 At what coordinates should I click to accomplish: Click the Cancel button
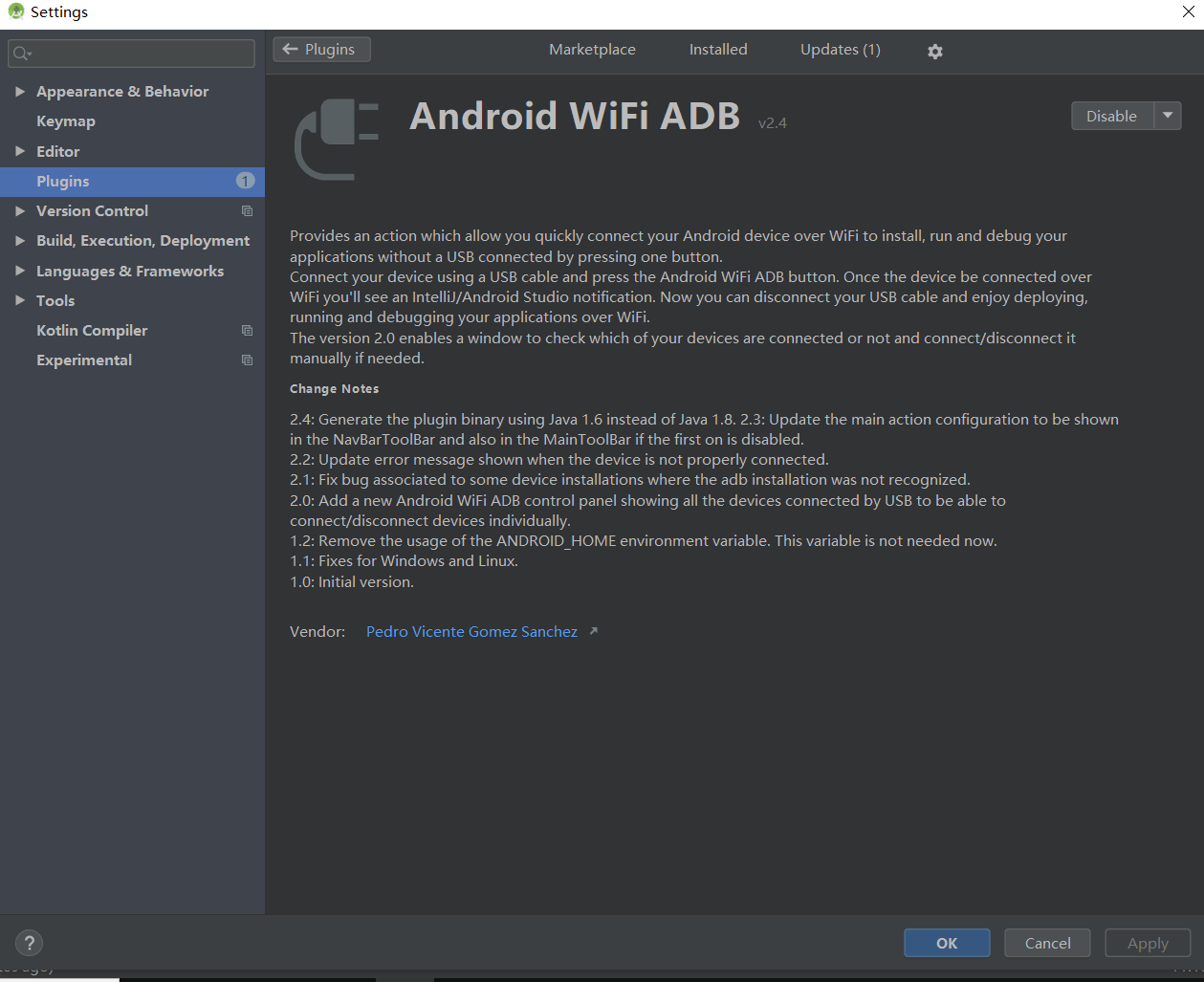point(1048,943)
